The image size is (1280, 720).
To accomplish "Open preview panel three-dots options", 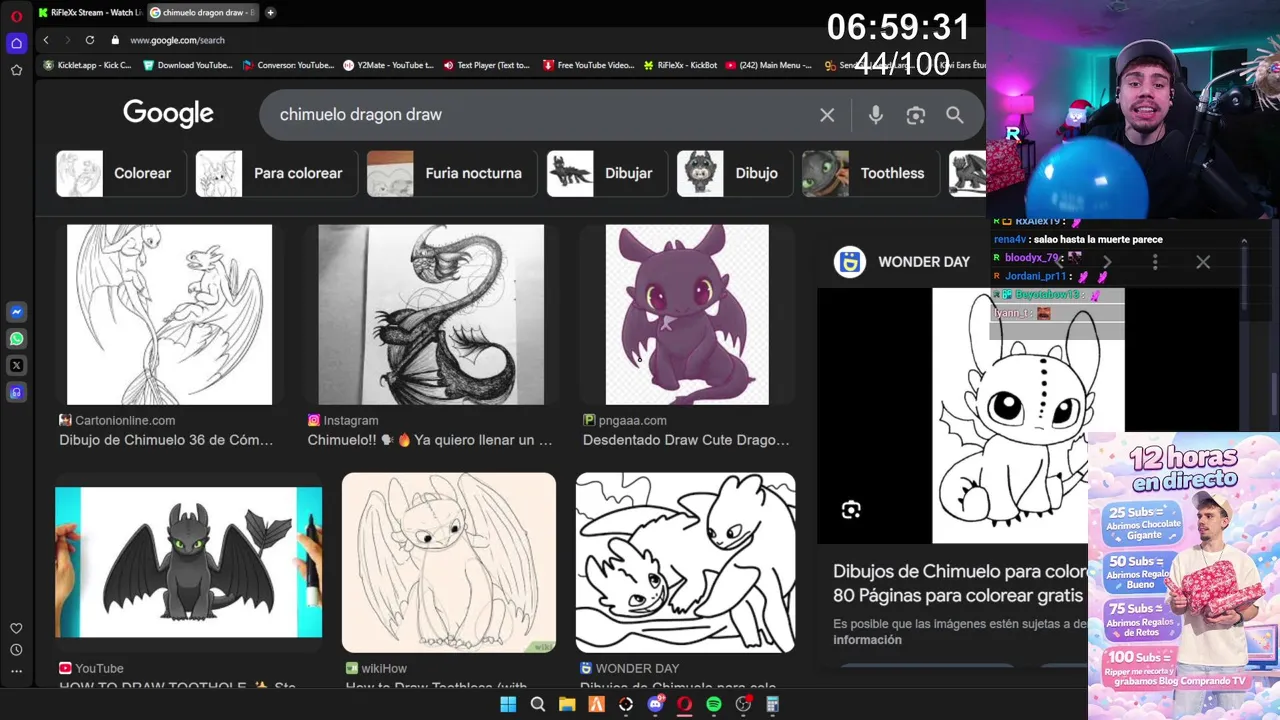I will (x=1155, y=262).
